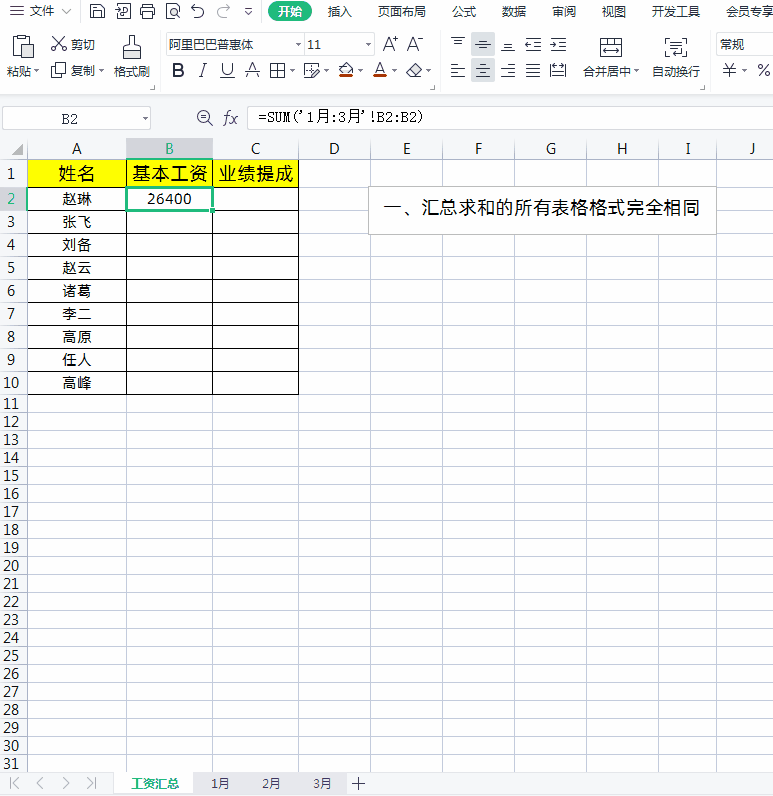Select column C header
The height and width of the screenshot is (796, 773).
click(255, 149)
